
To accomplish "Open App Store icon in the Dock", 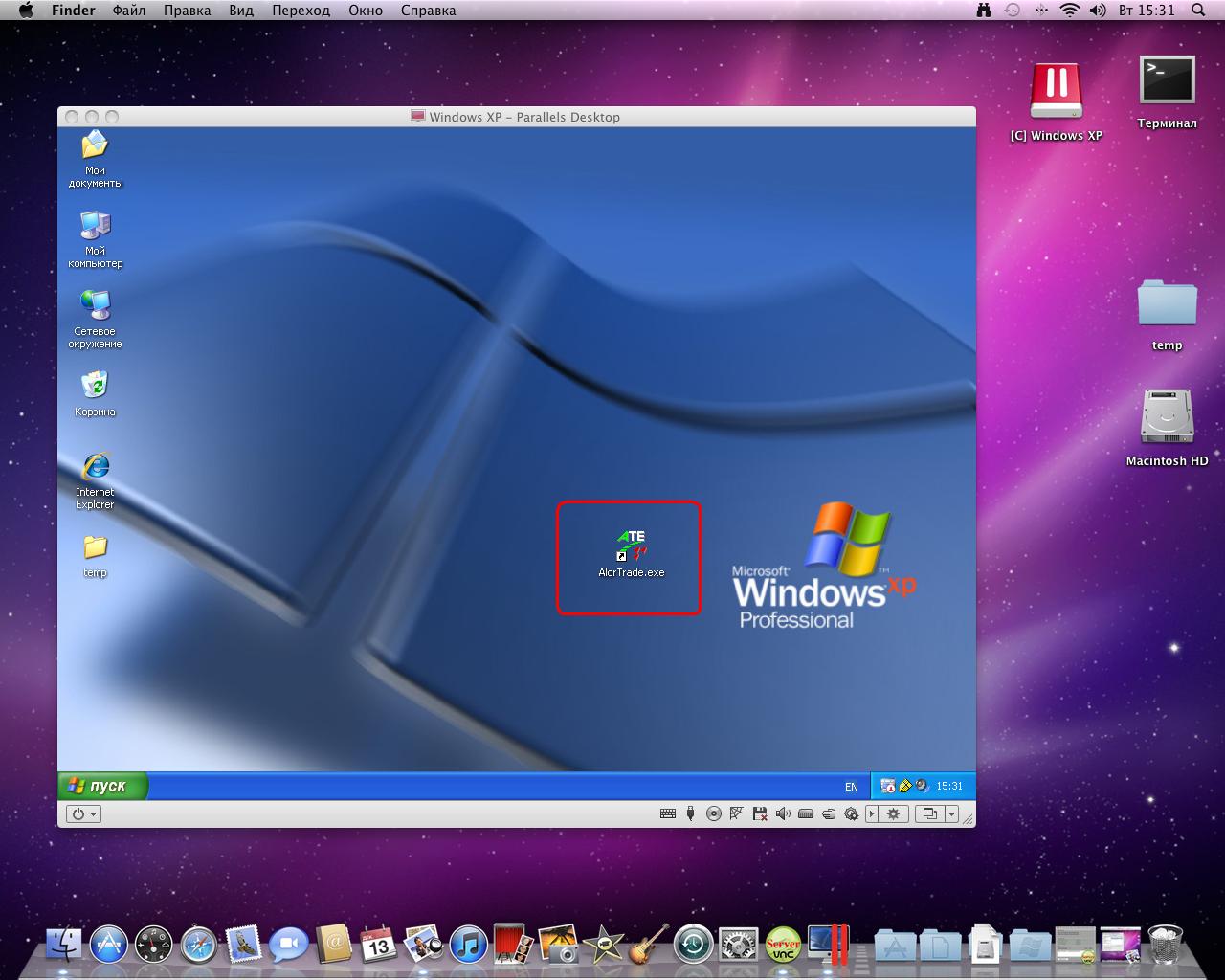I will click(109, 945).
